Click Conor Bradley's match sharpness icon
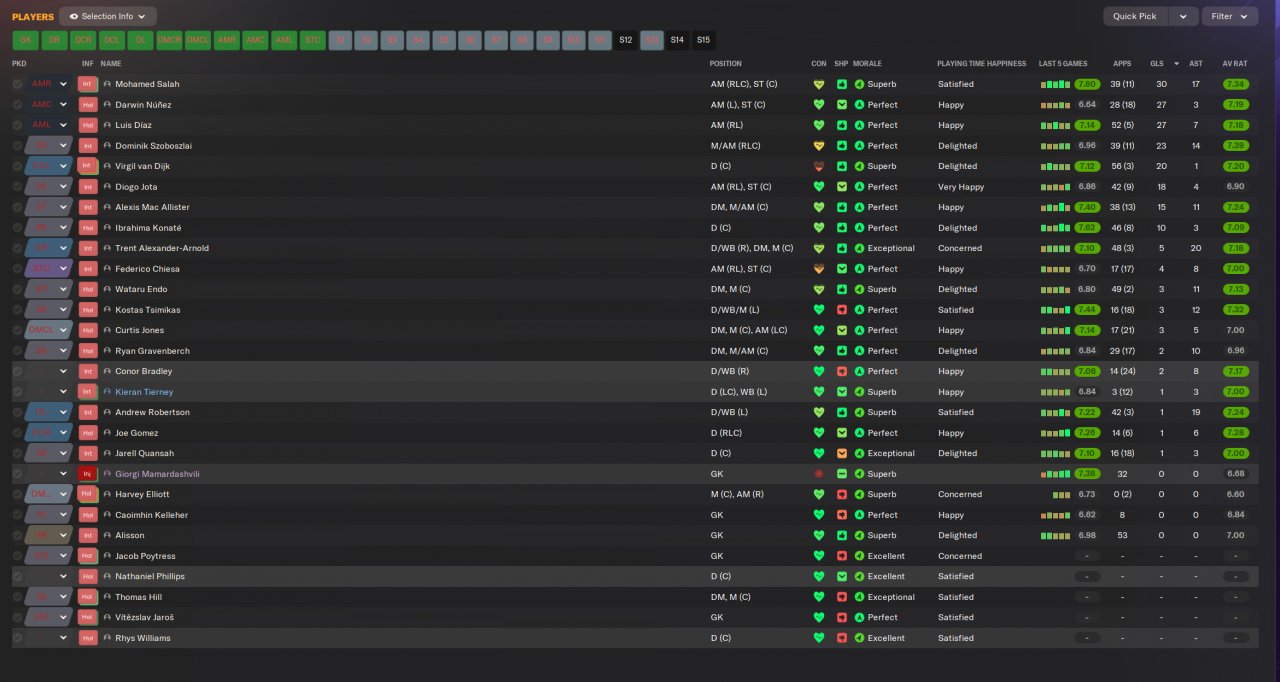Viewport: 1280px width, 682px height. (x=842, y=371)
